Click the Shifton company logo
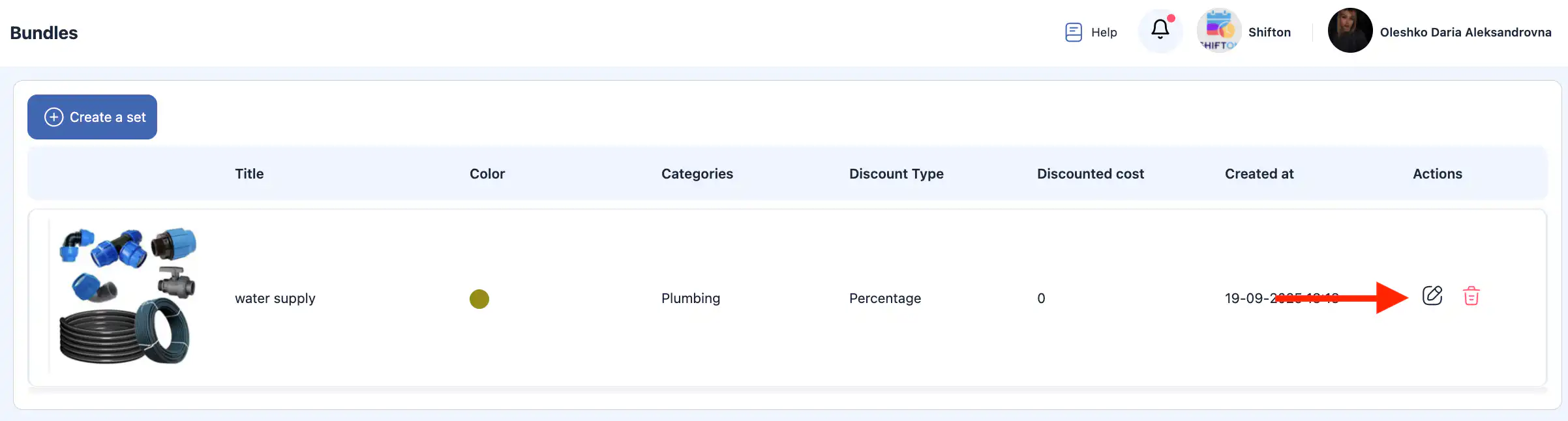Image resolution: width=1568 pixels, height=421 pixels. coord(1218,31)
